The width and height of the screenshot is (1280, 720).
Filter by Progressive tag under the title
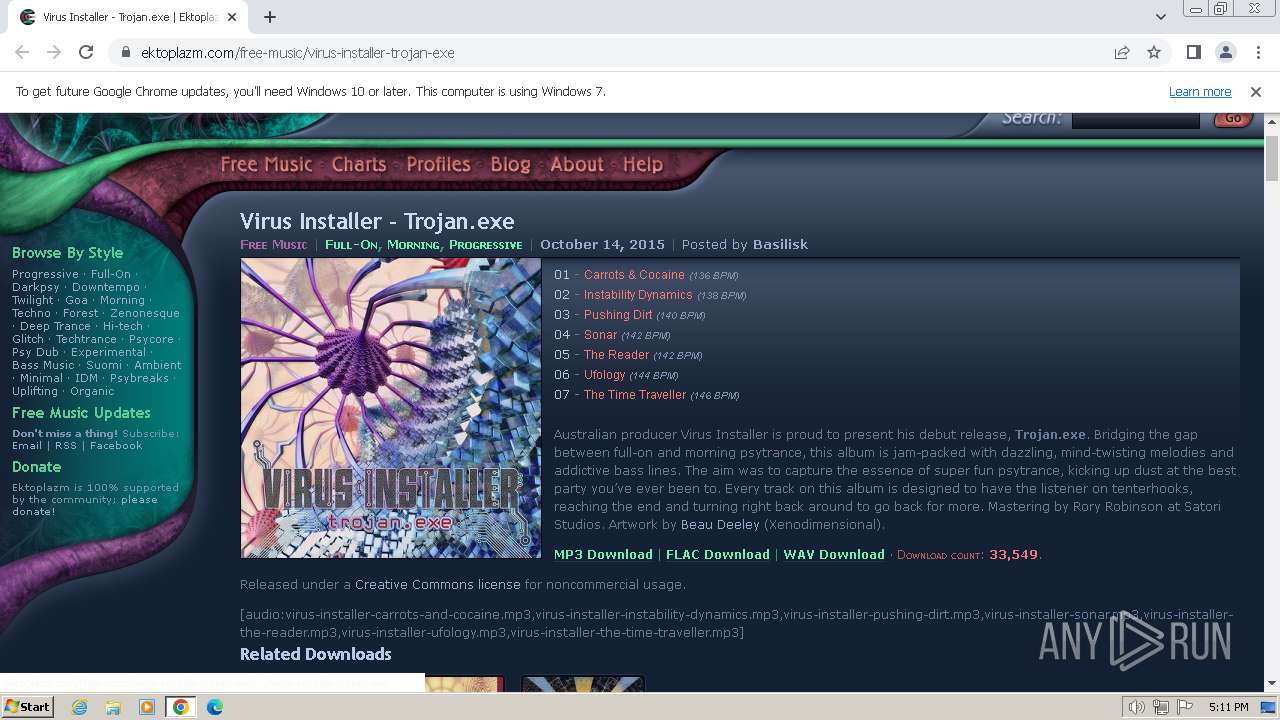click(x=485, y=244)
